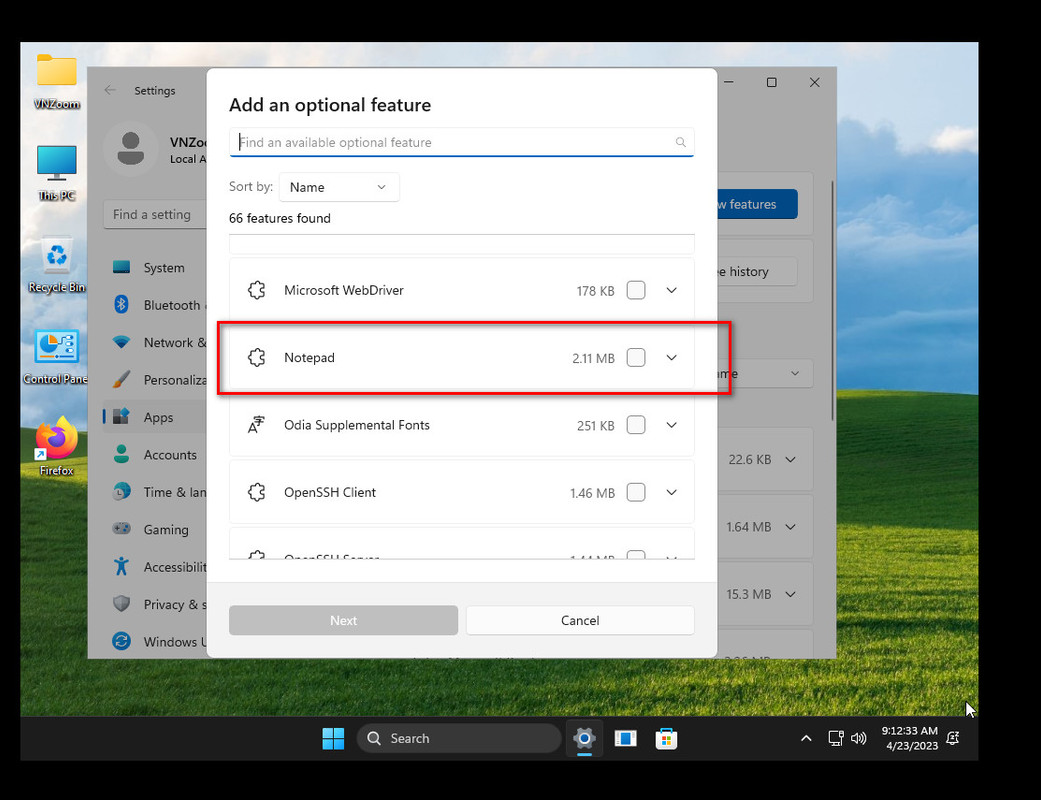This screenshot has height=800, width=1041.
Task: Click the Microsoft WebDriver feature name
Action: click(x=344, y=290)
